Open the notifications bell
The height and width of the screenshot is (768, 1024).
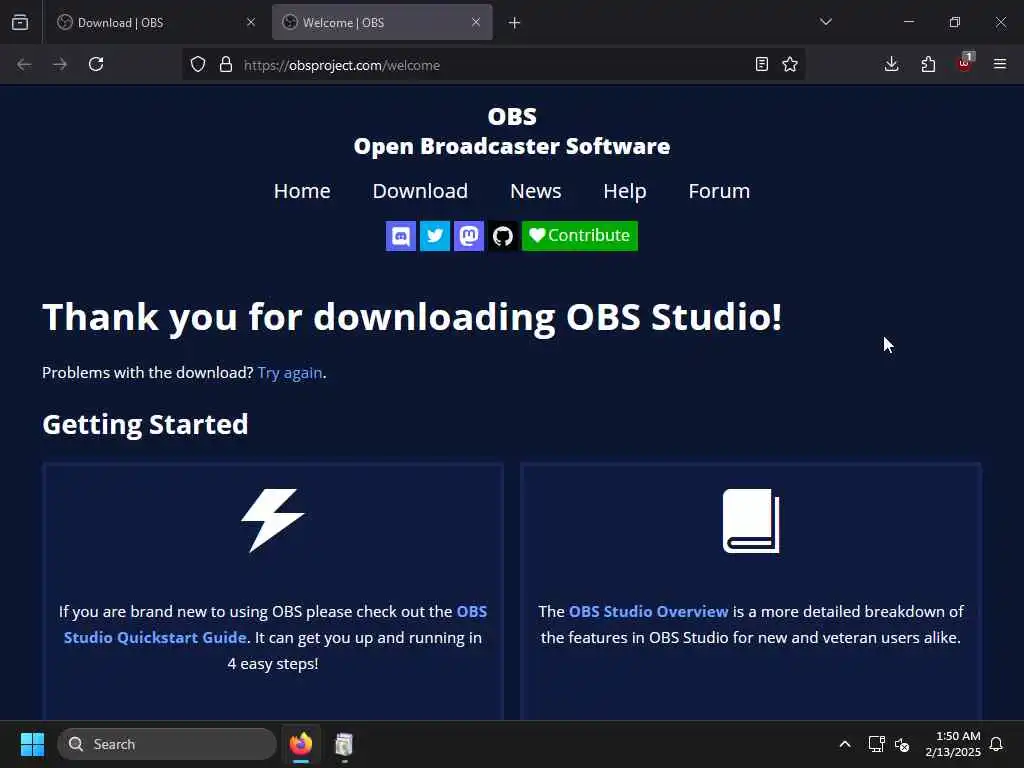click(x=997, y=744)
